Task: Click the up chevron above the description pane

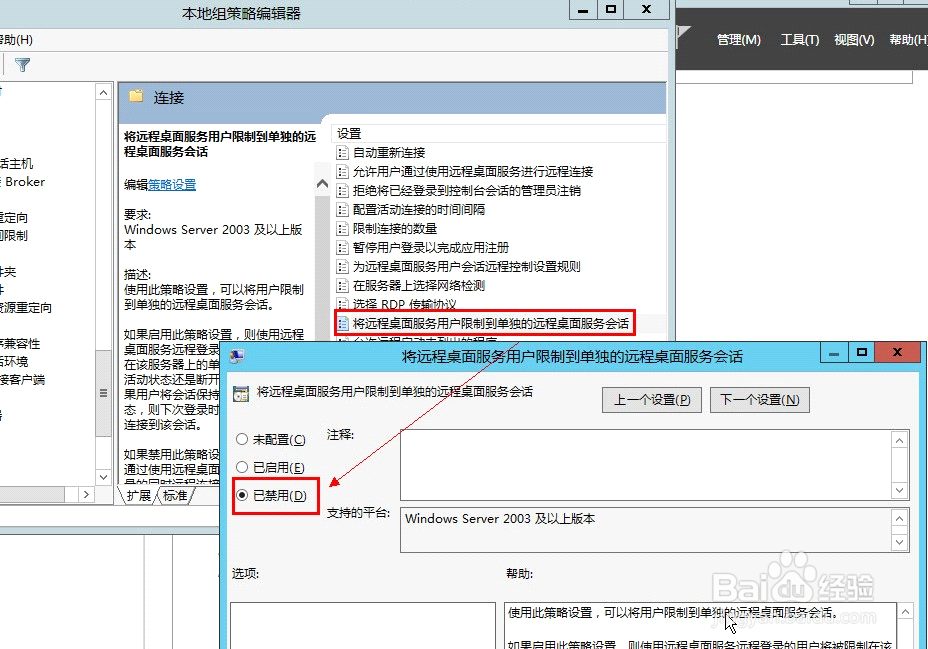Action: click(x=322, y=183)
